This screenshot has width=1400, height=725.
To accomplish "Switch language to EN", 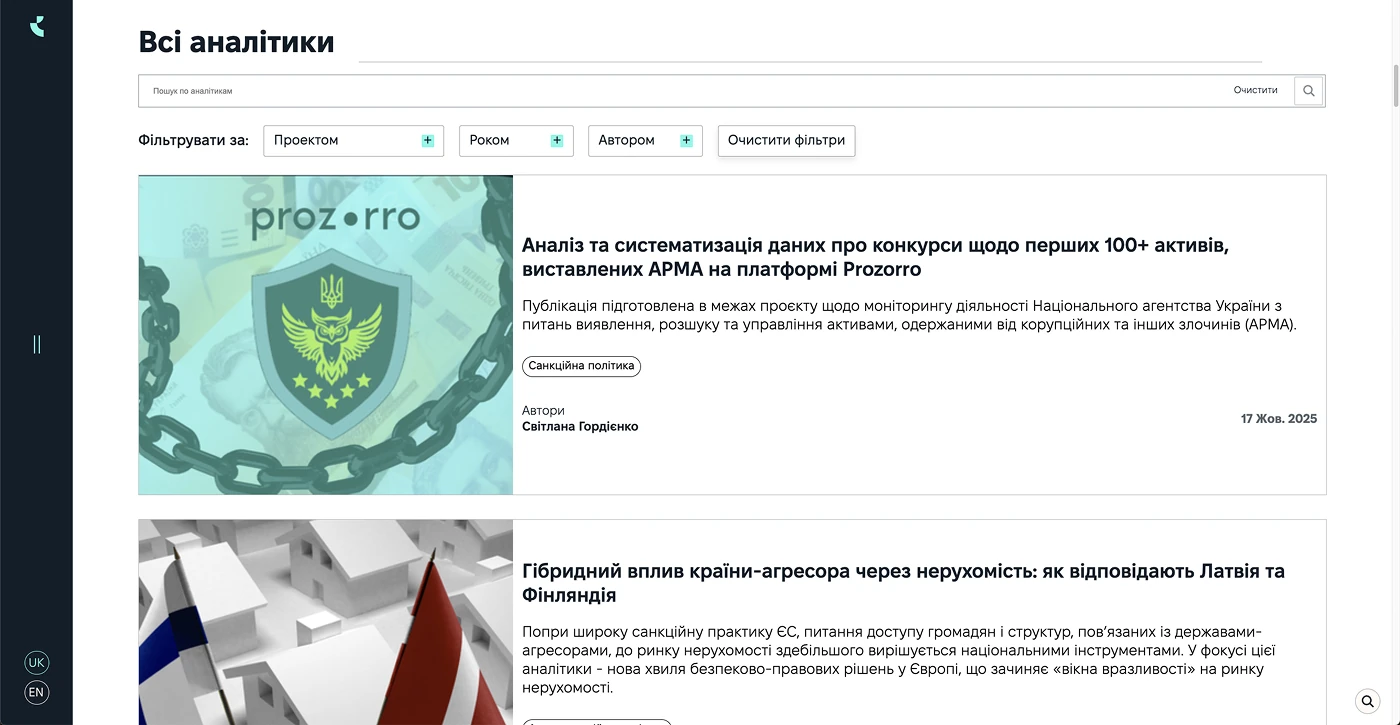I will pos(37,692).
